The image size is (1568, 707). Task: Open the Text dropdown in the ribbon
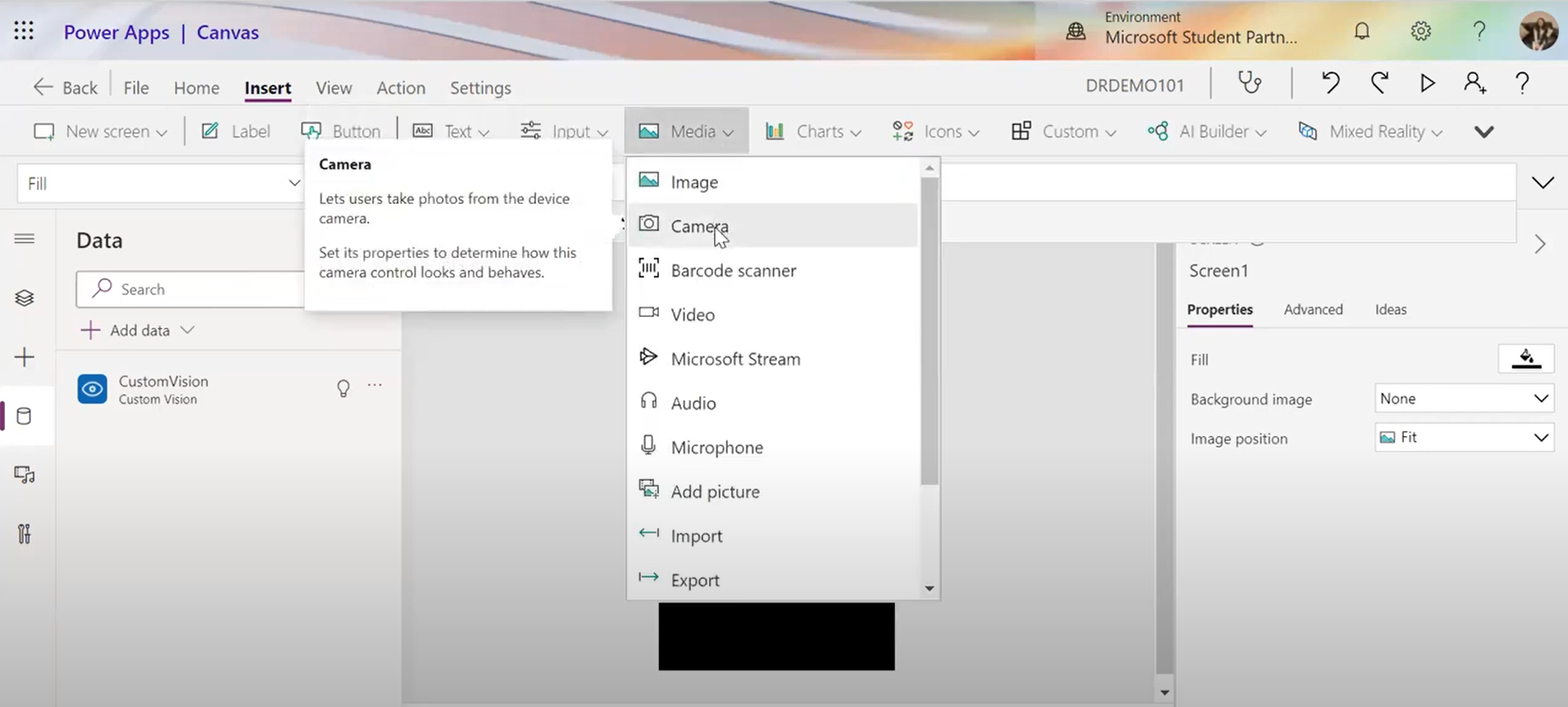point(451,131)
